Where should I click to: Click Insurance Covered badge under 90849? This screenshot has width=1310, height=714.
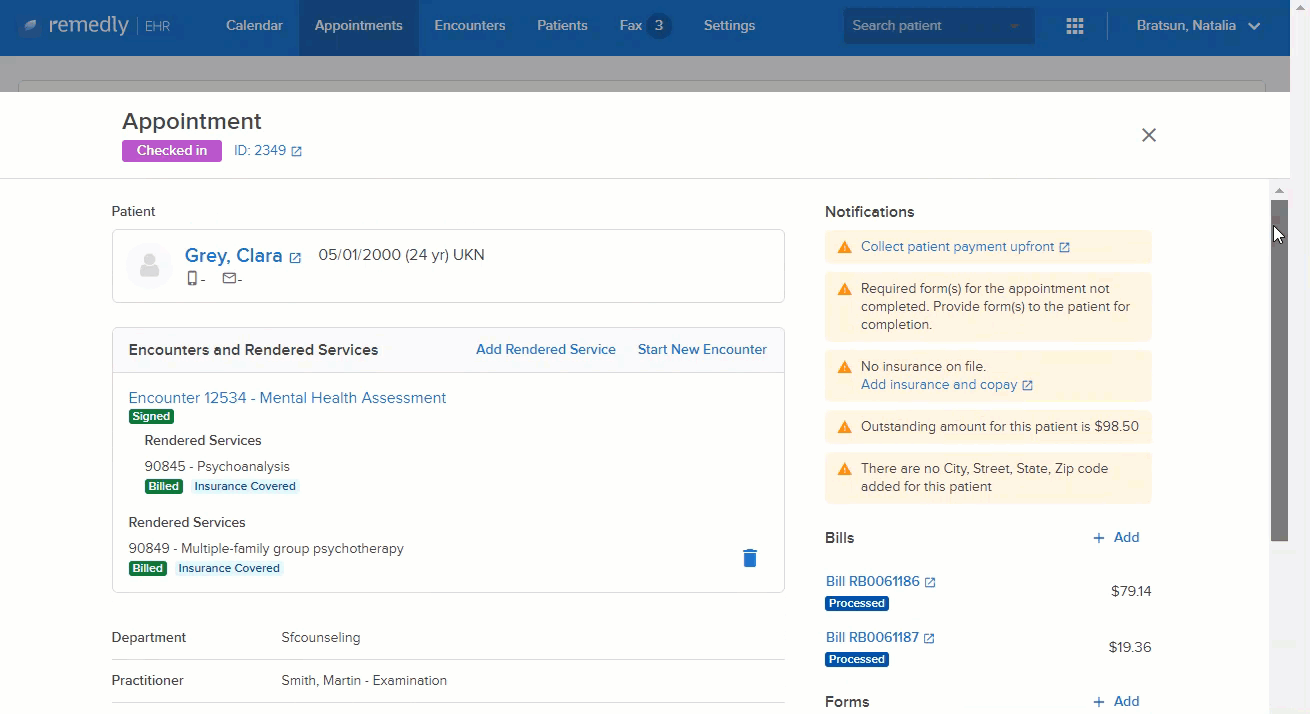[229, 569]
